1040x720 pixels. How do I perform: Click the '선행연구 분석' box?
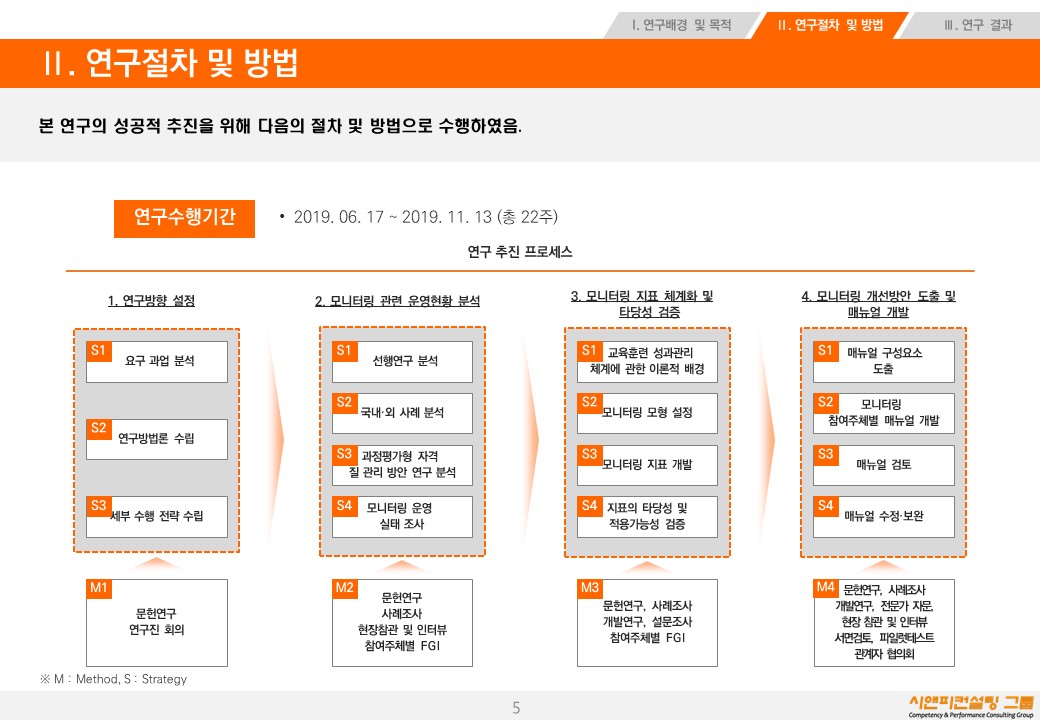[402, 361]
